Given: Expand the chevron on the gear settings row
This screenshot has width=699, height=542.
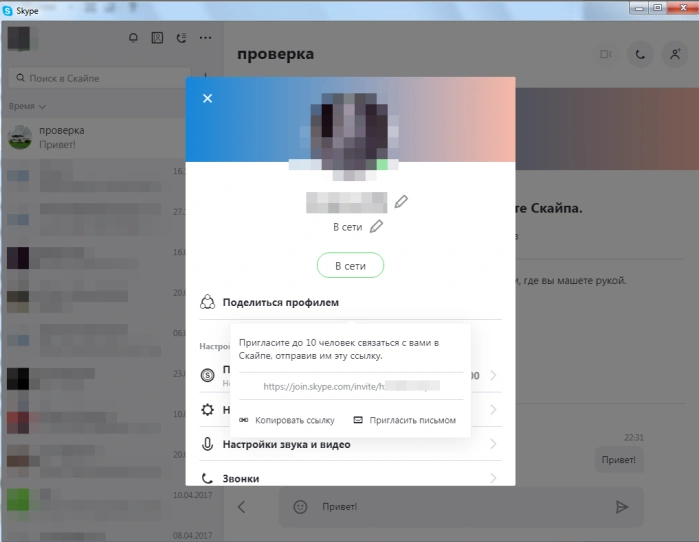Looking at the screenshot, I should [493, 410].
